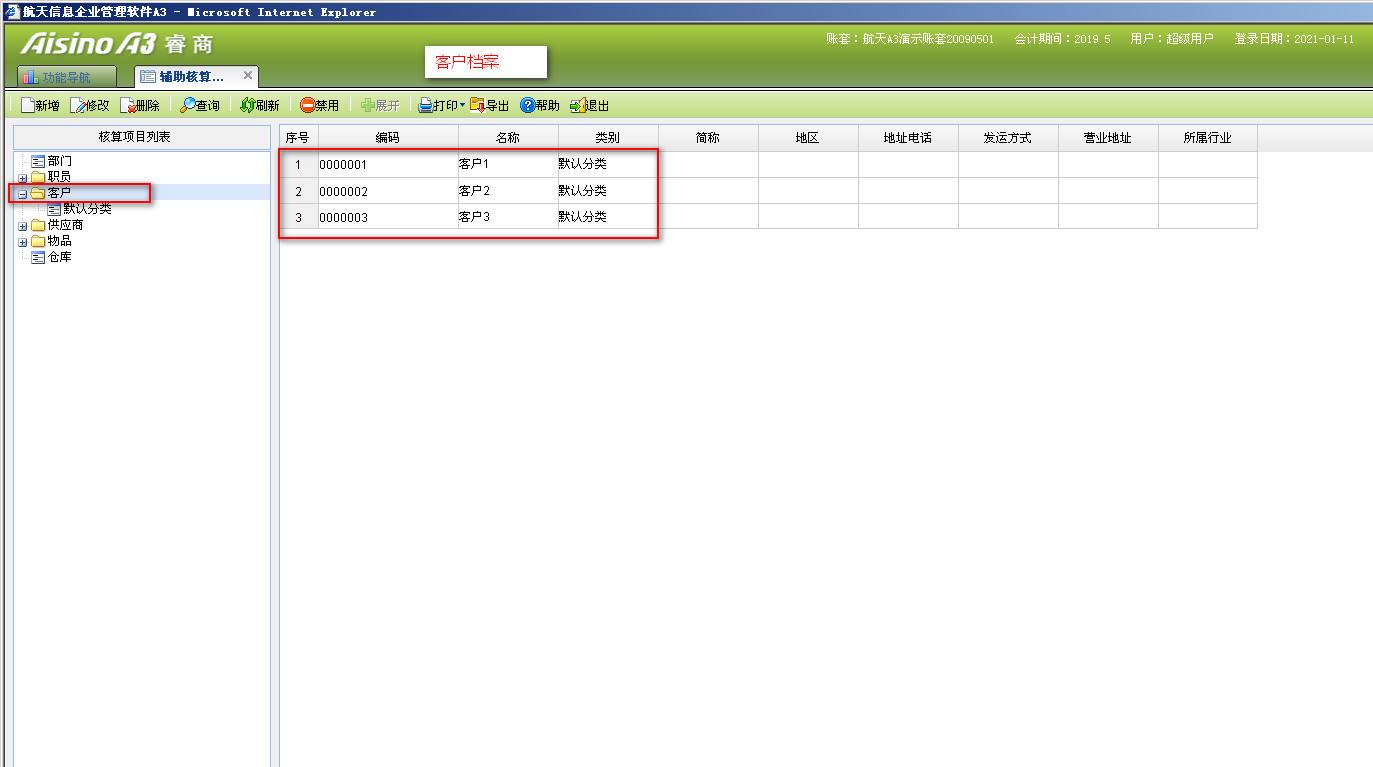This screenshot has width=1373, height=767.
Task: Expand the 物品 tree node
Action: 22,242
